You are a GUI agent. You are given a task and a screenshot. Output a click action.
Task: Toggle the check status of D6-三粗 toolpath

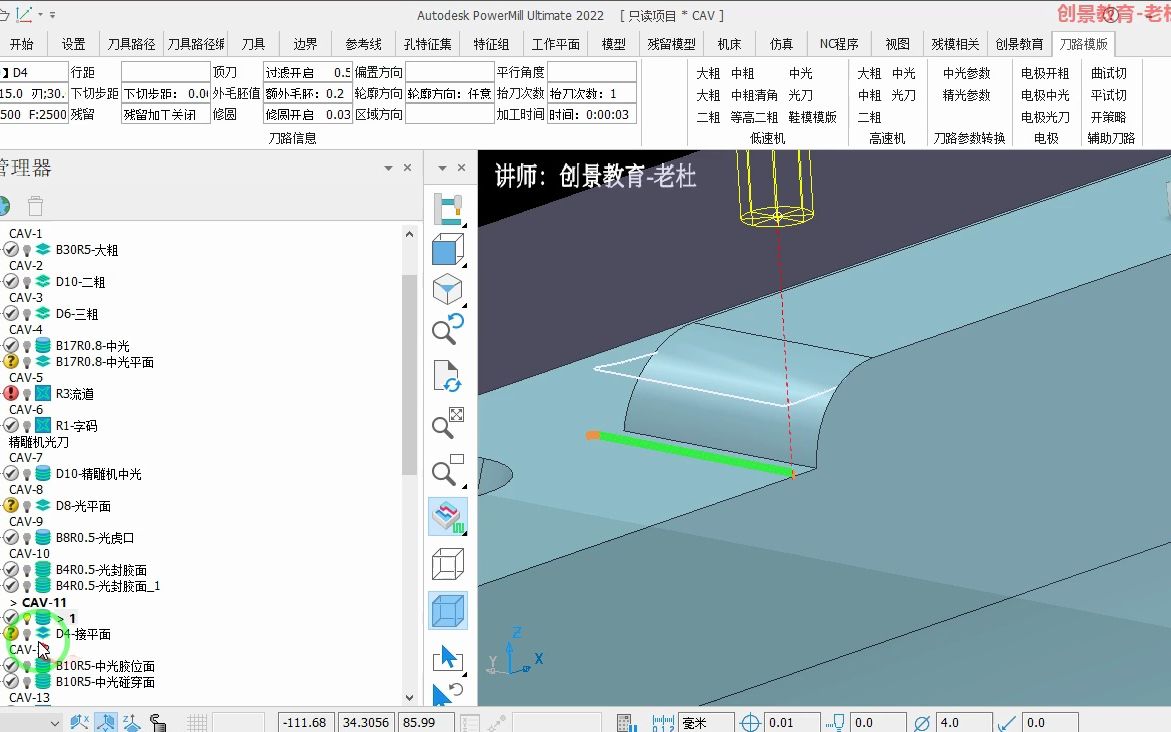pyautogui.click(x=10, y=314)
